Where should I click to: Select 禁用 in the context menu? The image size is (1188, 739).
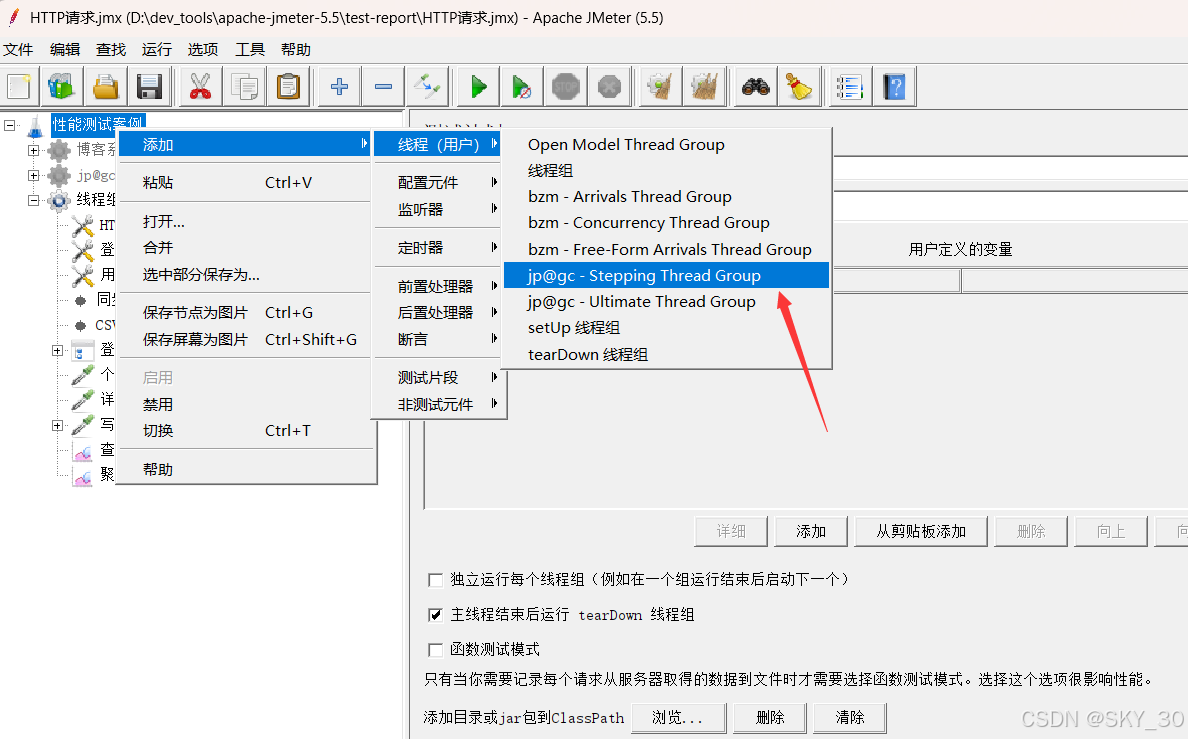coord(246,405)
